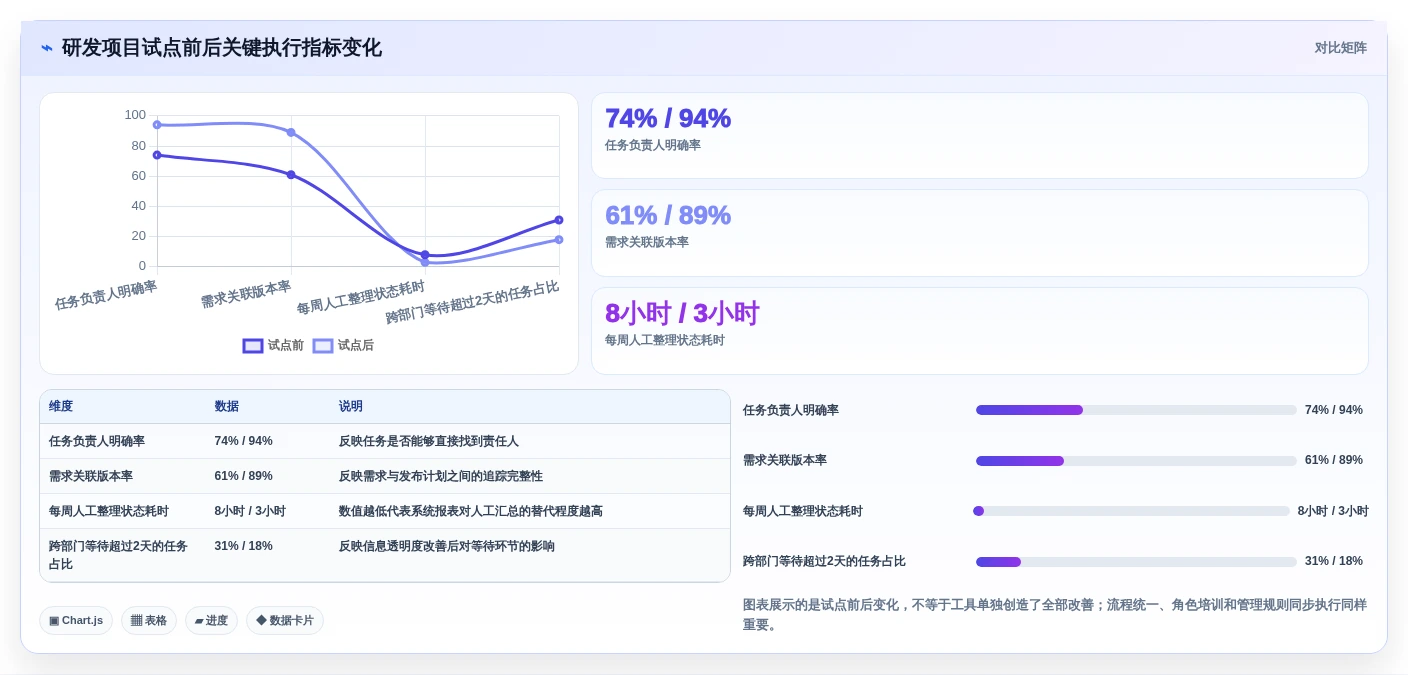1408x675 pixels.
Task: Click the Chart.js tag chip
Action: pyautogui.click(x=76, y=621)
